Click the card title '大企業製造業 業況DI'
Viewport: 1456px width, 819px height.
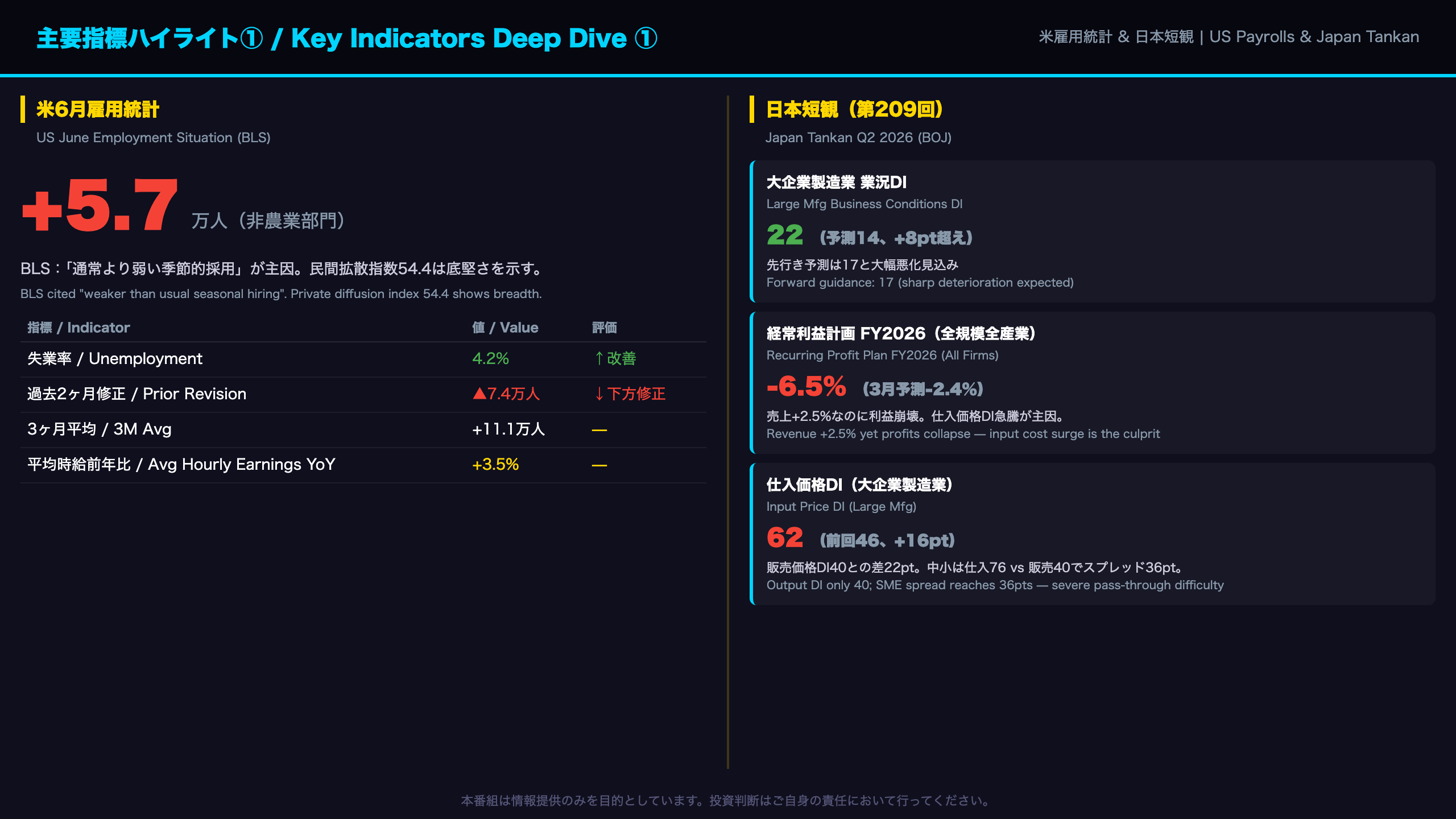[x=836, y=183]
